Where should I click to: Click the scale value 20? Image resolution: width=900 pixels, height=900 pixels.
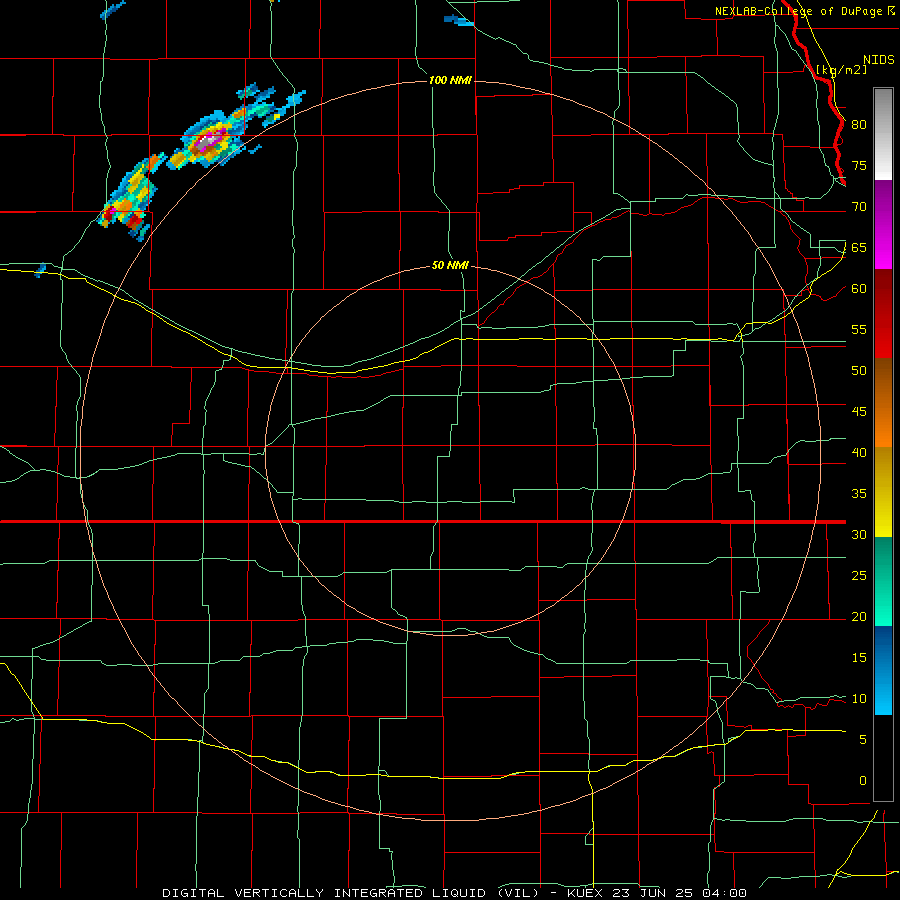click(859, 616)
